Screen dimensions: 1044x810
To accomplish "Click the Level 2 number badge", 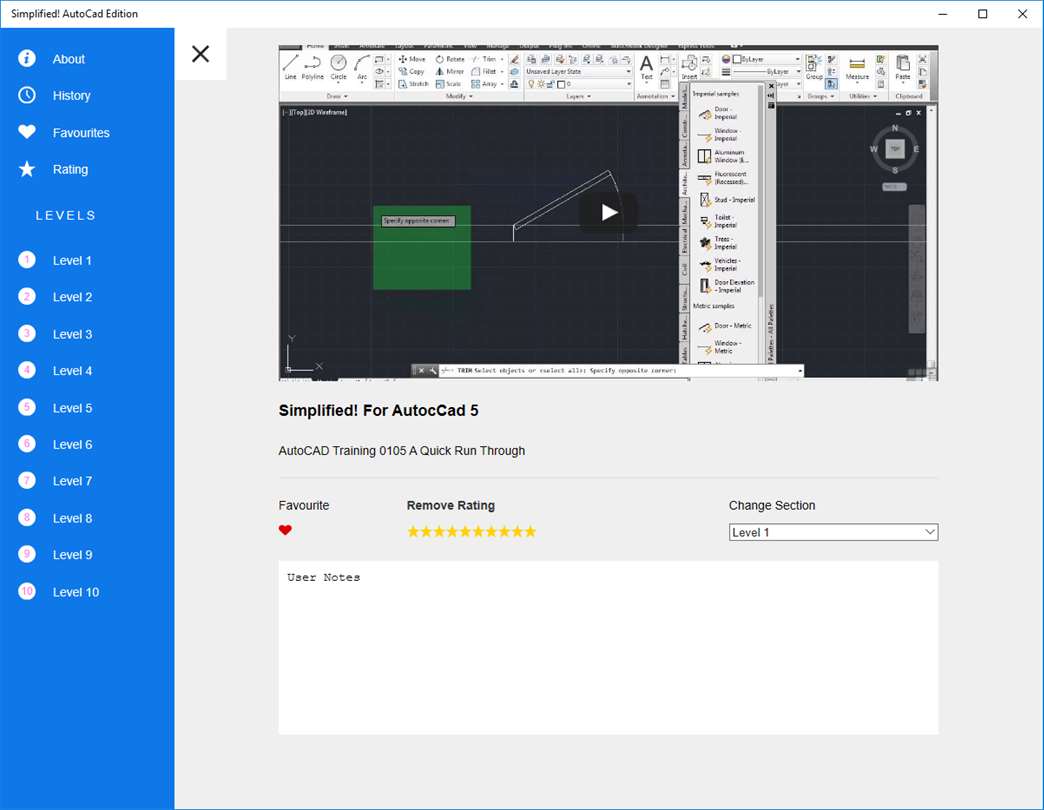I will (x=27, y=297).
